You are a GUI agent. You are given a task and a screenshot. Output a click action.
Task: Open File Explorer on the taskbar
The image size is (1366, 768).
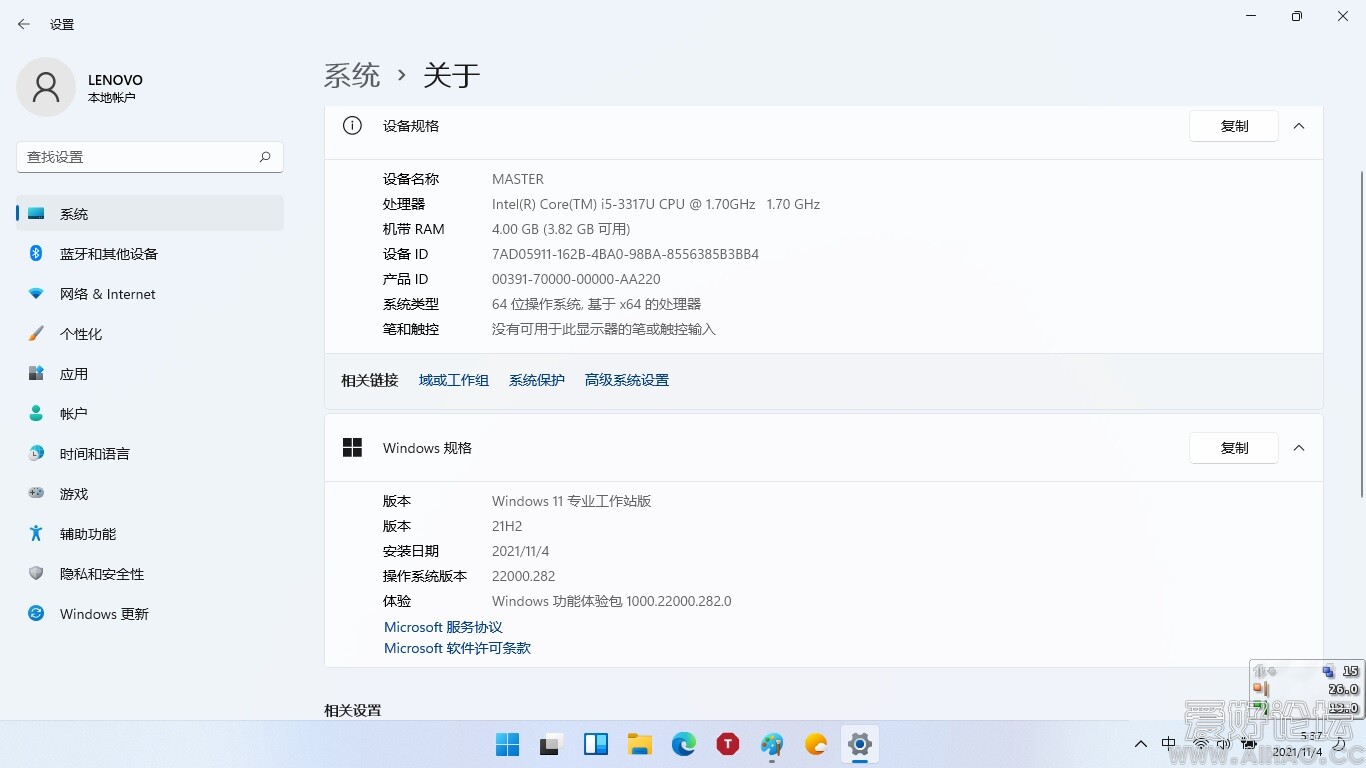[641, 744]
